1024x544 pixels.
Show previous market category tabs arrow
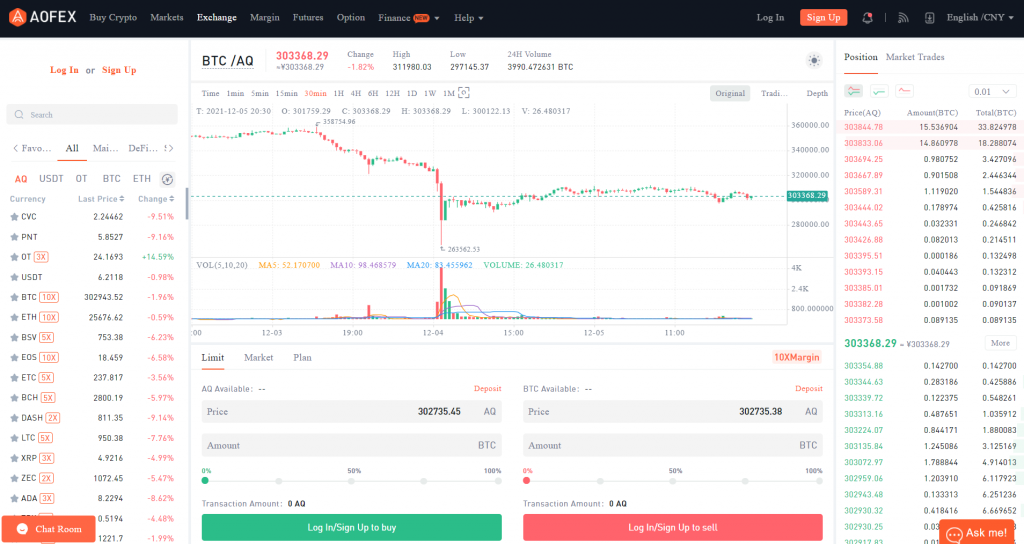[x=16, y=148]
